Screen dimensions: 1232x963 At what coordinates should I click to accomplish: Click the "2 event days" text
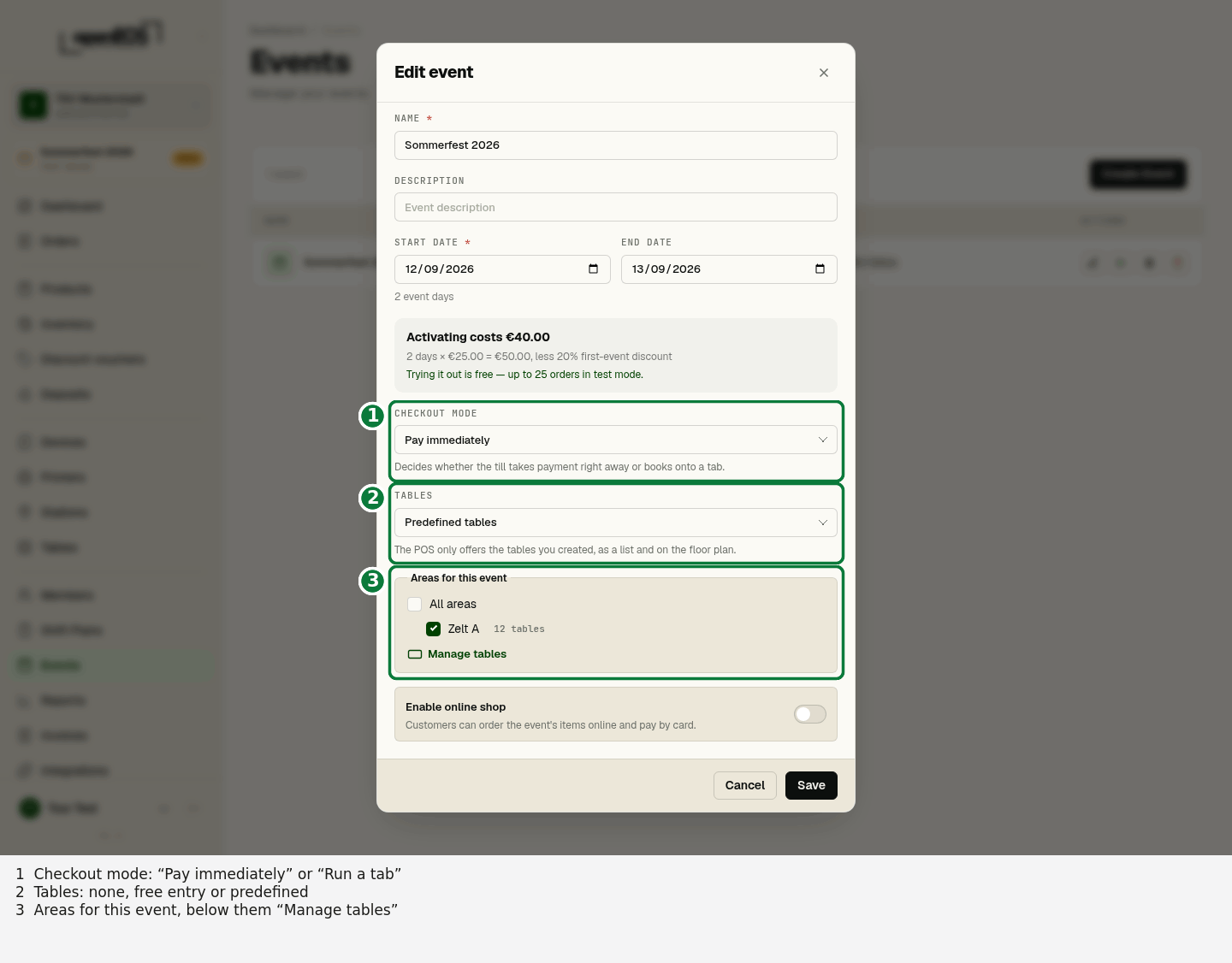click(x=424, y=297)
